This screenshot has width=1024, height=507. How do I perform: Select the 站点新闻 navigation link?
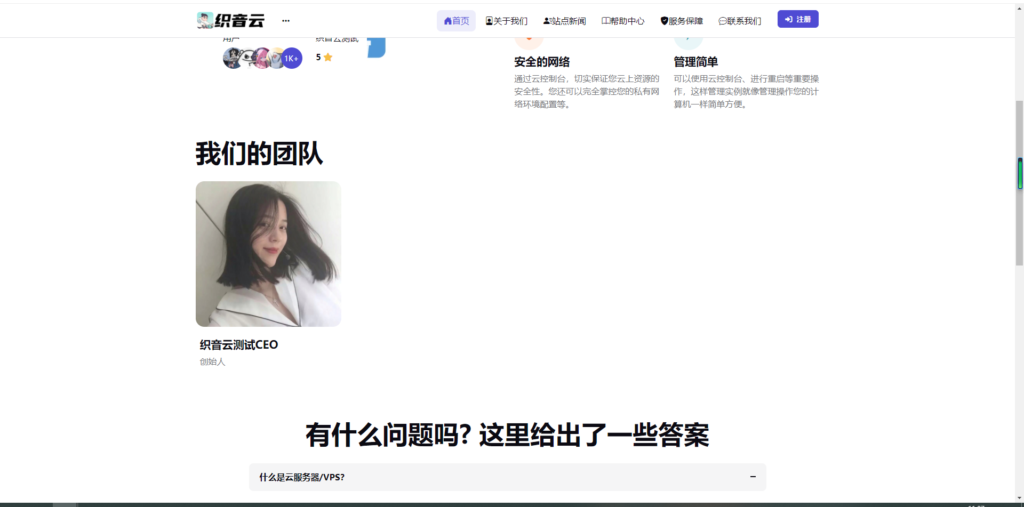(568, 21)
